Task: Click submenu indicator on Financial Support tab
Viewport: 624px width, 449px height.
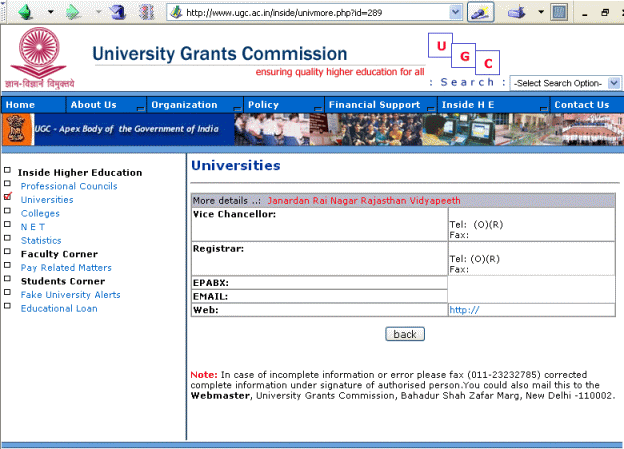Action: pyautogui.click(x=431, y=108)
